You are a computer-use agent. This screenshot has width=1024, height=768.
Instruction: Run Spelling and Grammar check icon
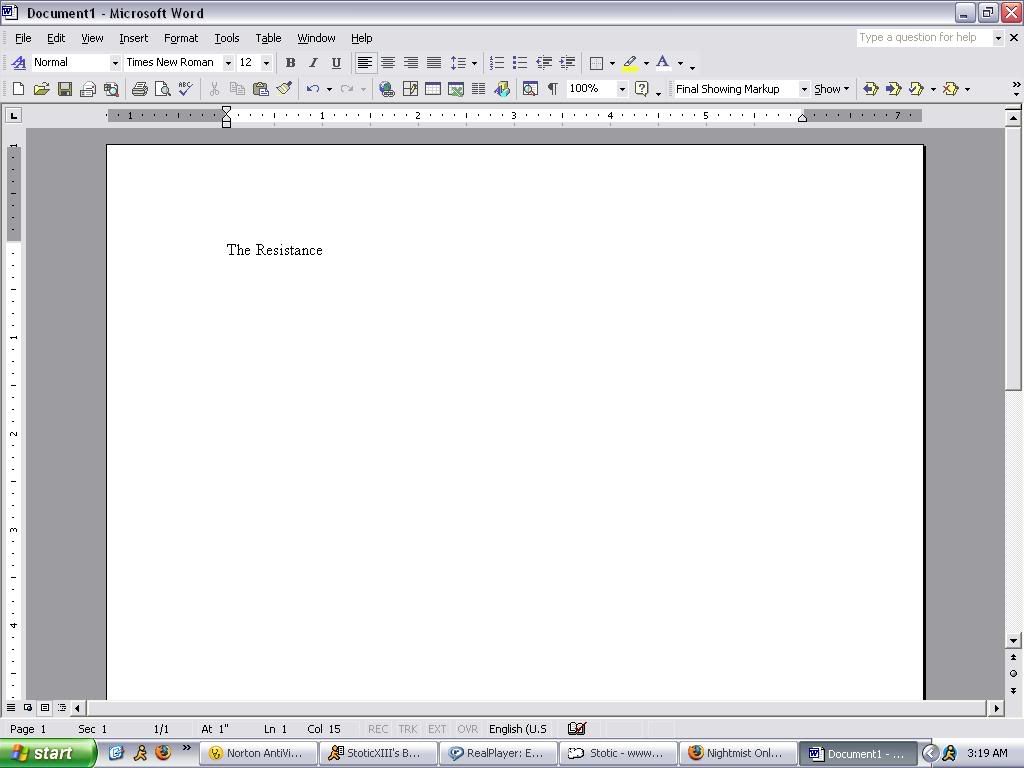186,89
